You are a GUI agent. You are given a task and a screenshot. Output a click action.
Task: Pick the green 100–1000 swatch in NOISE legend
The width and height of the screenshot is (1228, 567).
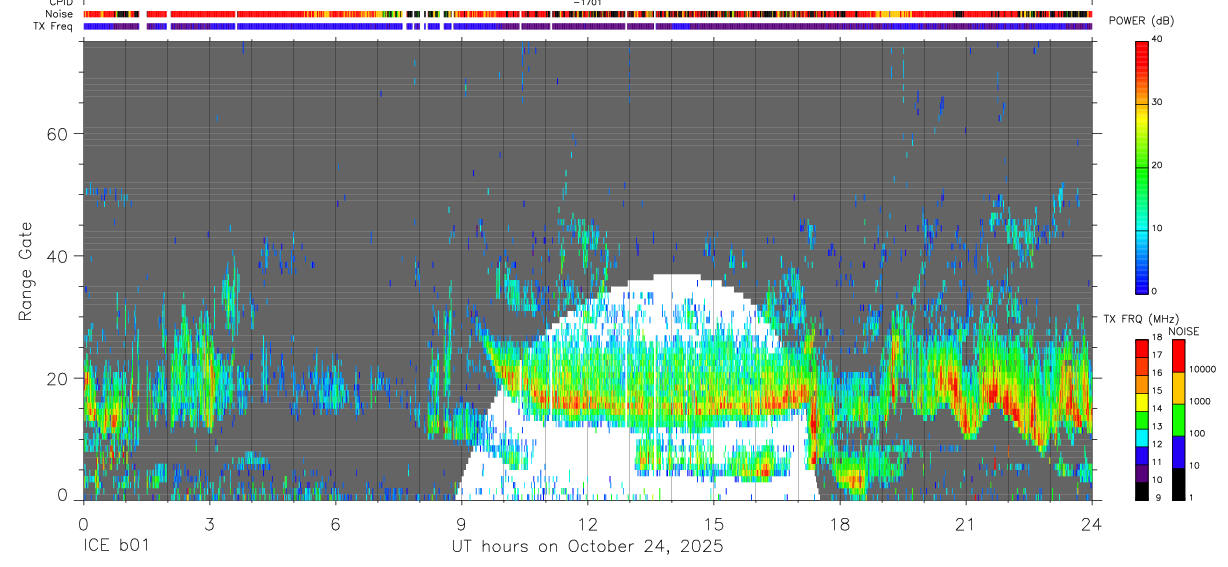click(1178, 419)
